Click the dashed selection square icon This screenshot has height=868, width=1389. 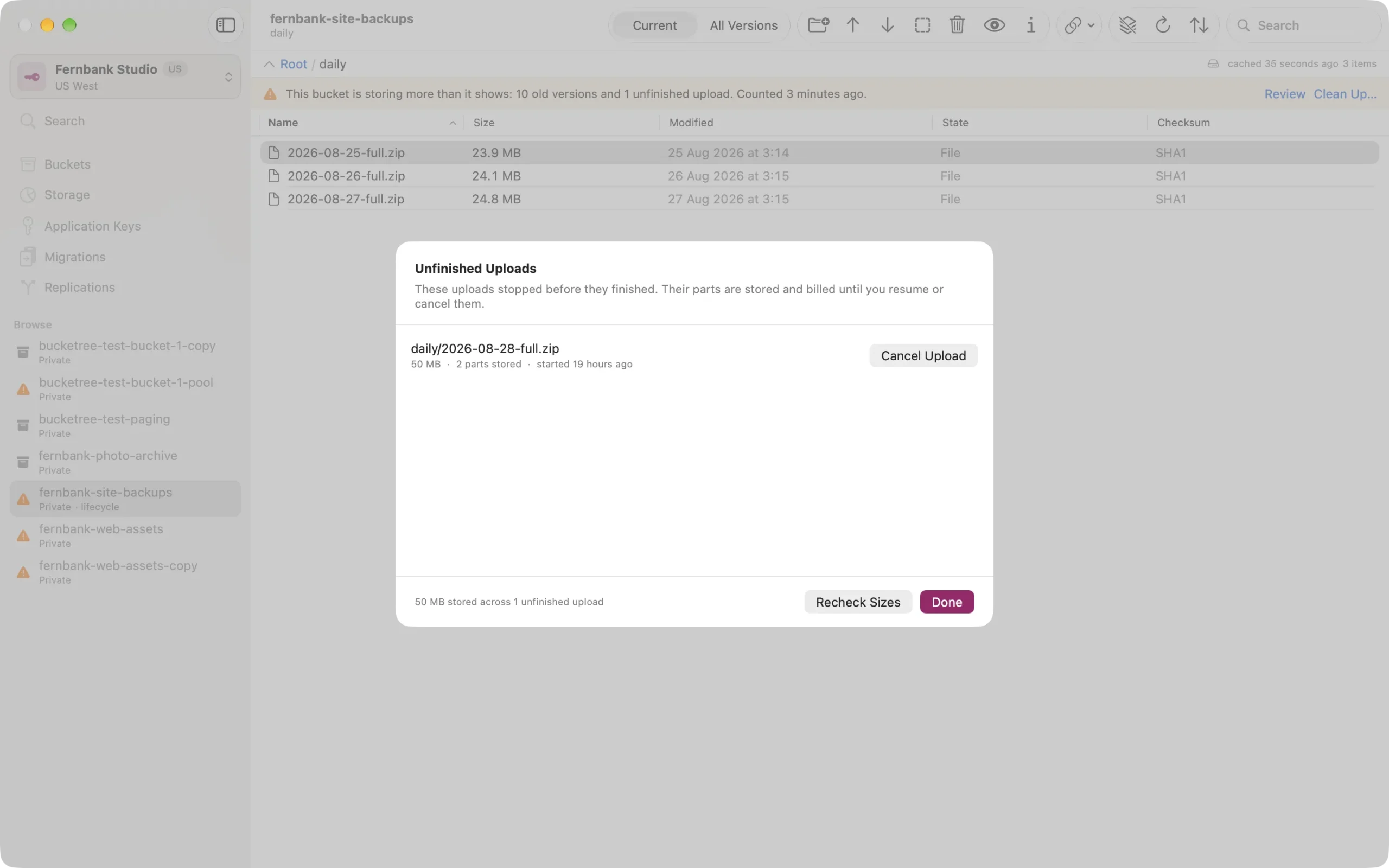(922, 25)
